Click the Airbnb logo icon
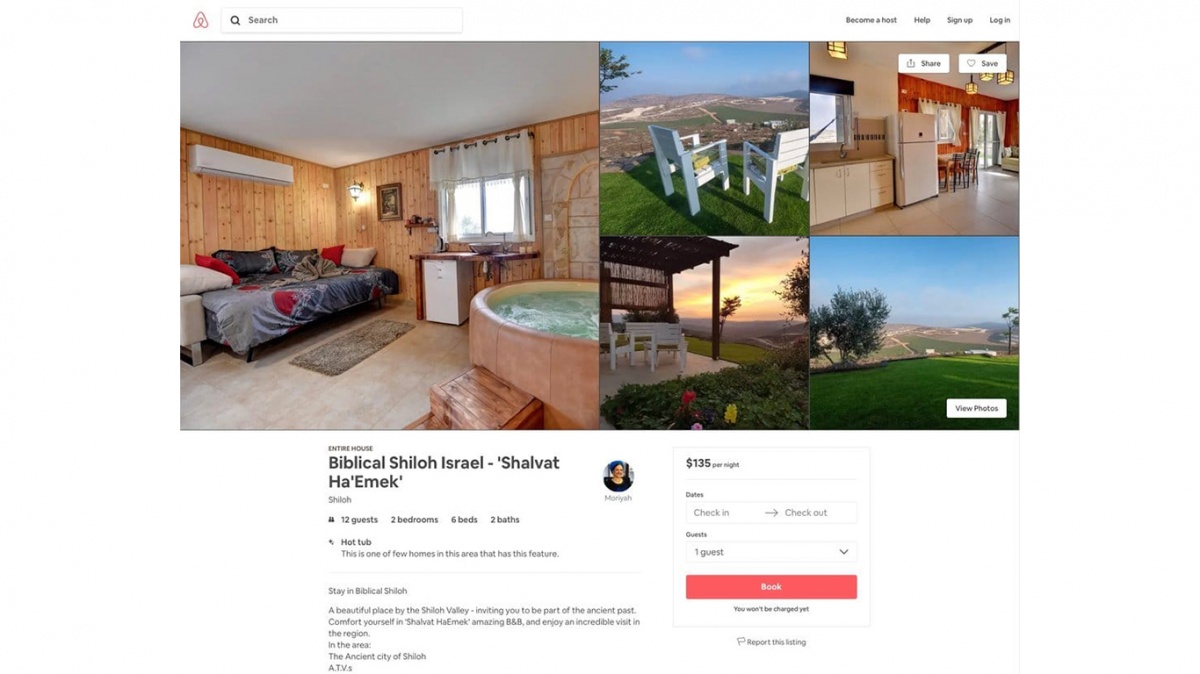This screenshot has width=1200, height=674. tap(200, 20)
